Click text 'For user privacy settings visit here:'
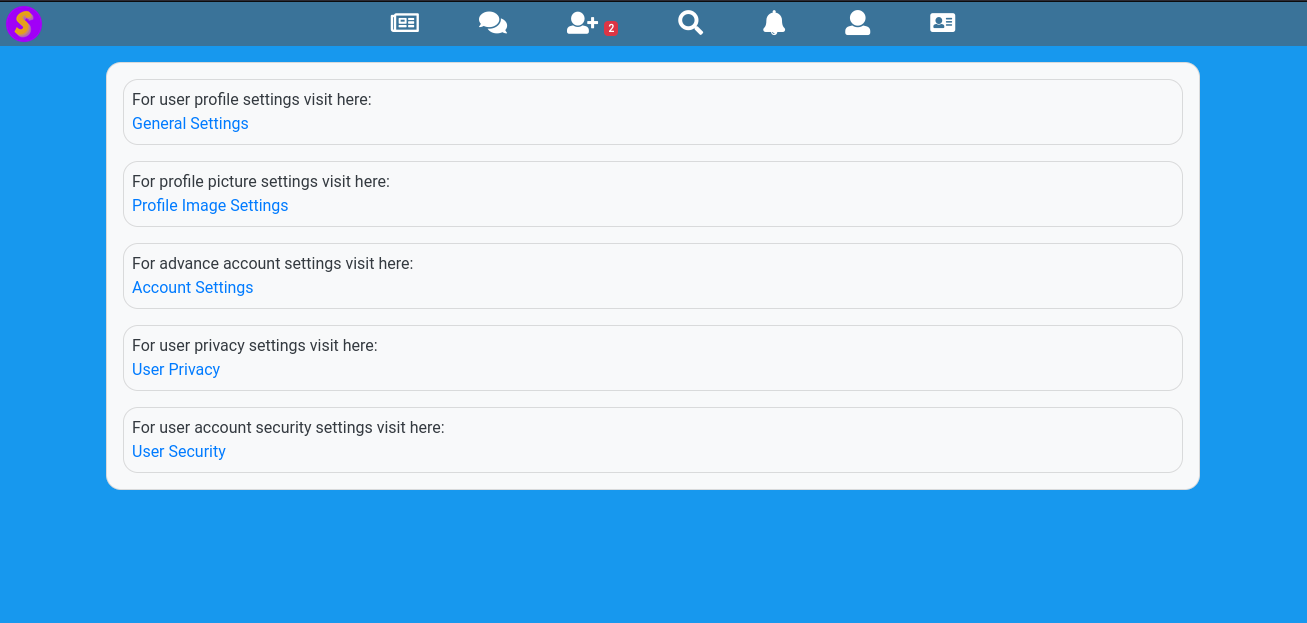This screenshot has width=1307, height=623. coord(255,346)
